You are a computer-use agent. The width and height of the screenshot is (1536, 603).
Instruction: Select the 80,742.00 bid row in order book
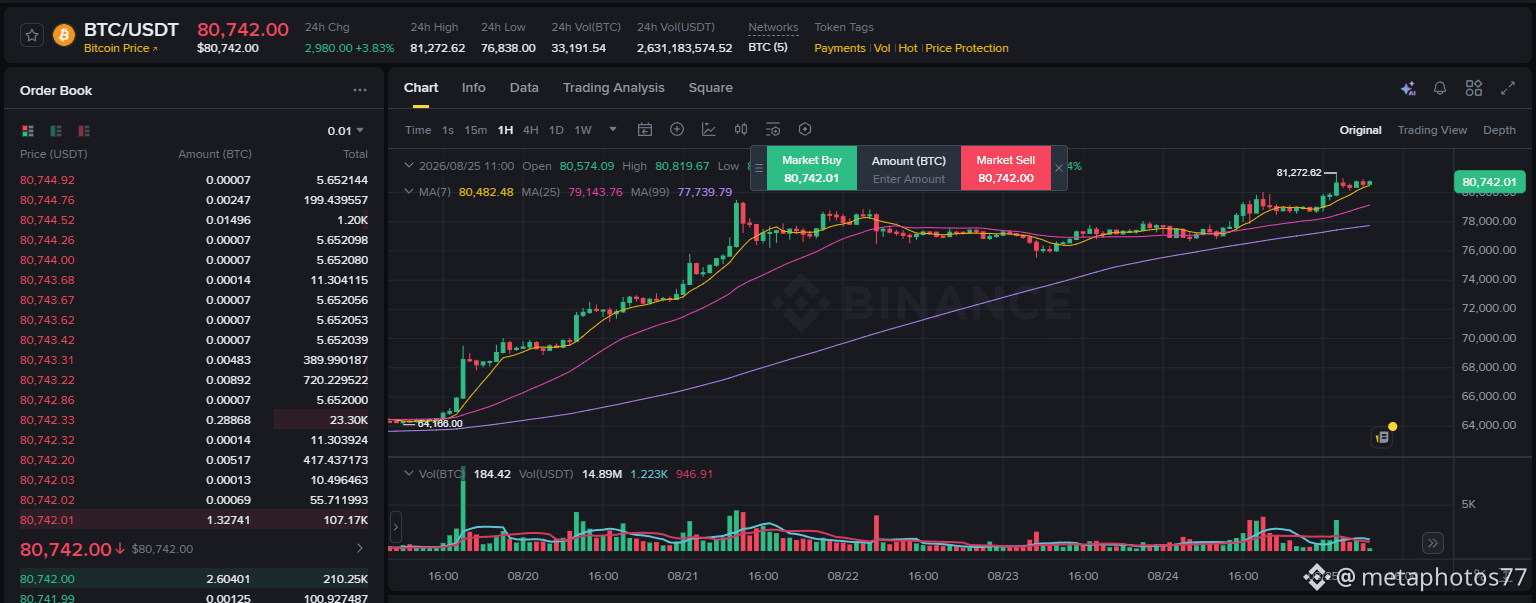point(194,578)
